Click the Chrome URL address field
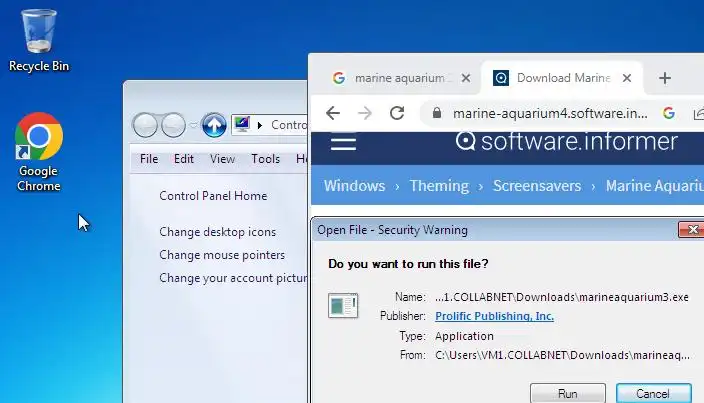This screenshot has height=403, width=704. 550,114
